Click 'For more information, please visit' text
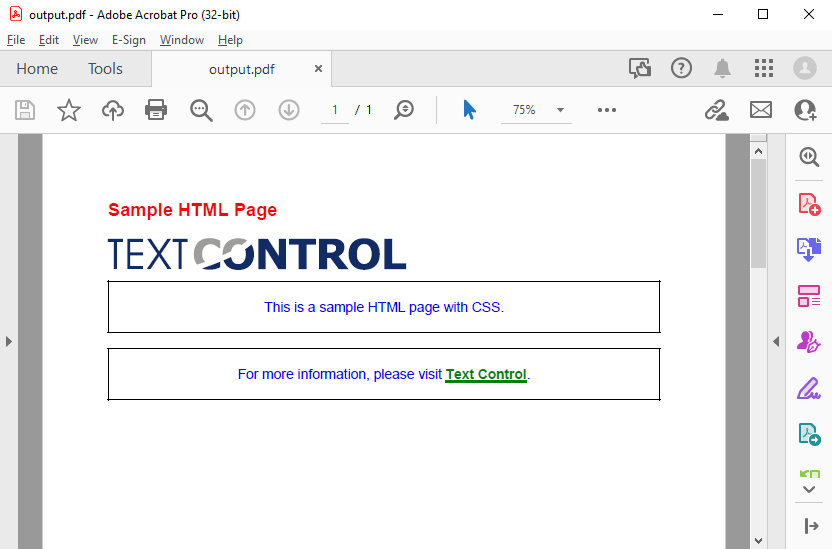Viewport: 832px width, 549px height. tap(340, 374)
